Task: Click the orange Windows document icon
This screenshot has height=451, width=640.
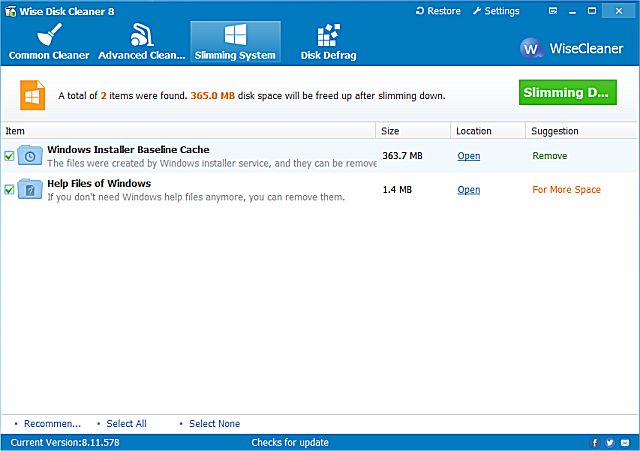Action: [x=32, y=95]
